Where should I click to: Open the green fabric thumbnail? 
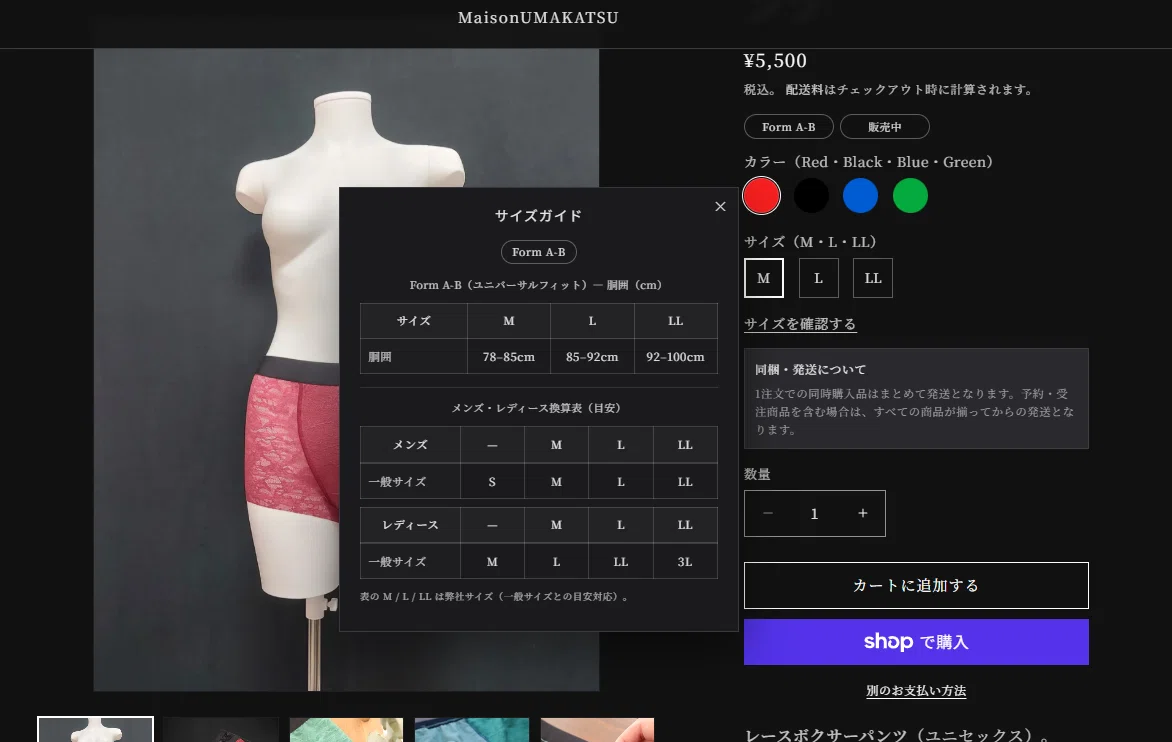click(346, 730)
